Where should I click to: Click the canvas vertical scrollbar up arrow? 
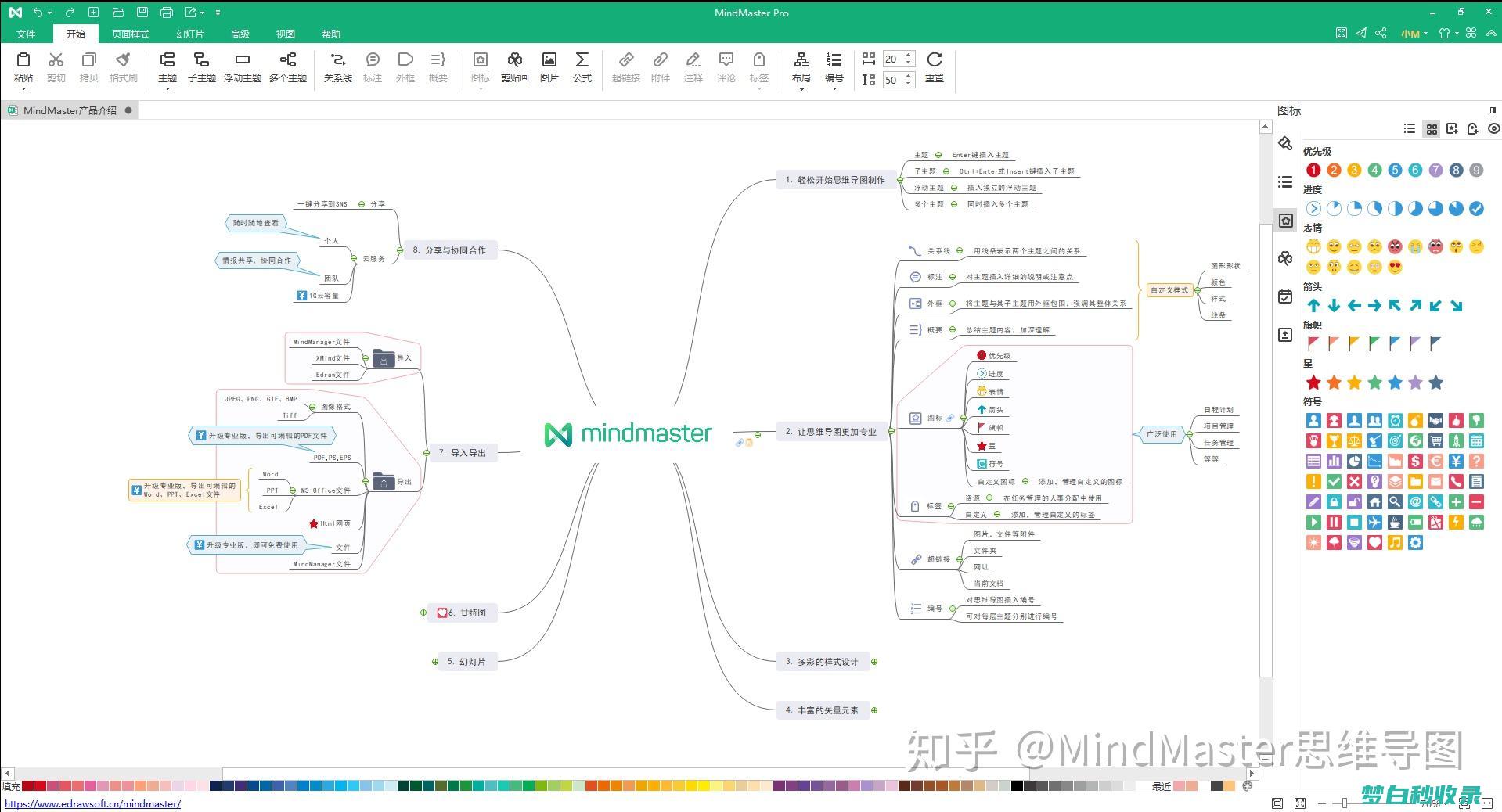click(1266, 127)
